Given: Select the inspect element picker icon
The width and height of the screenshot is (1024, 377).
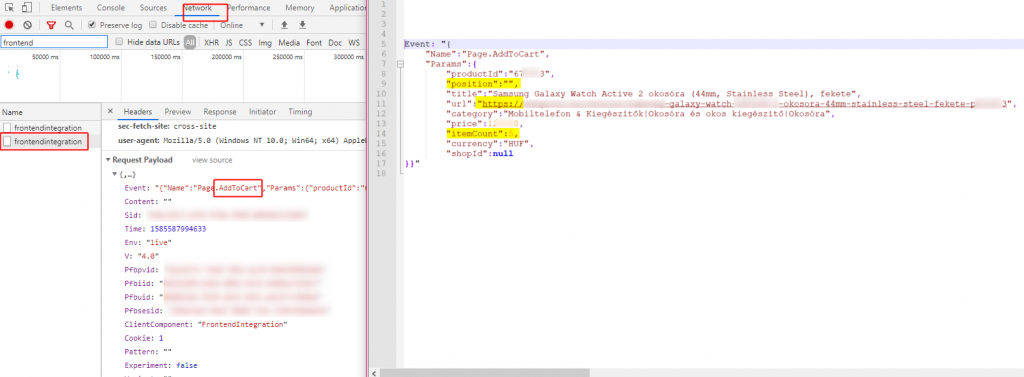Looking at the screenshot, I should 10,8.
